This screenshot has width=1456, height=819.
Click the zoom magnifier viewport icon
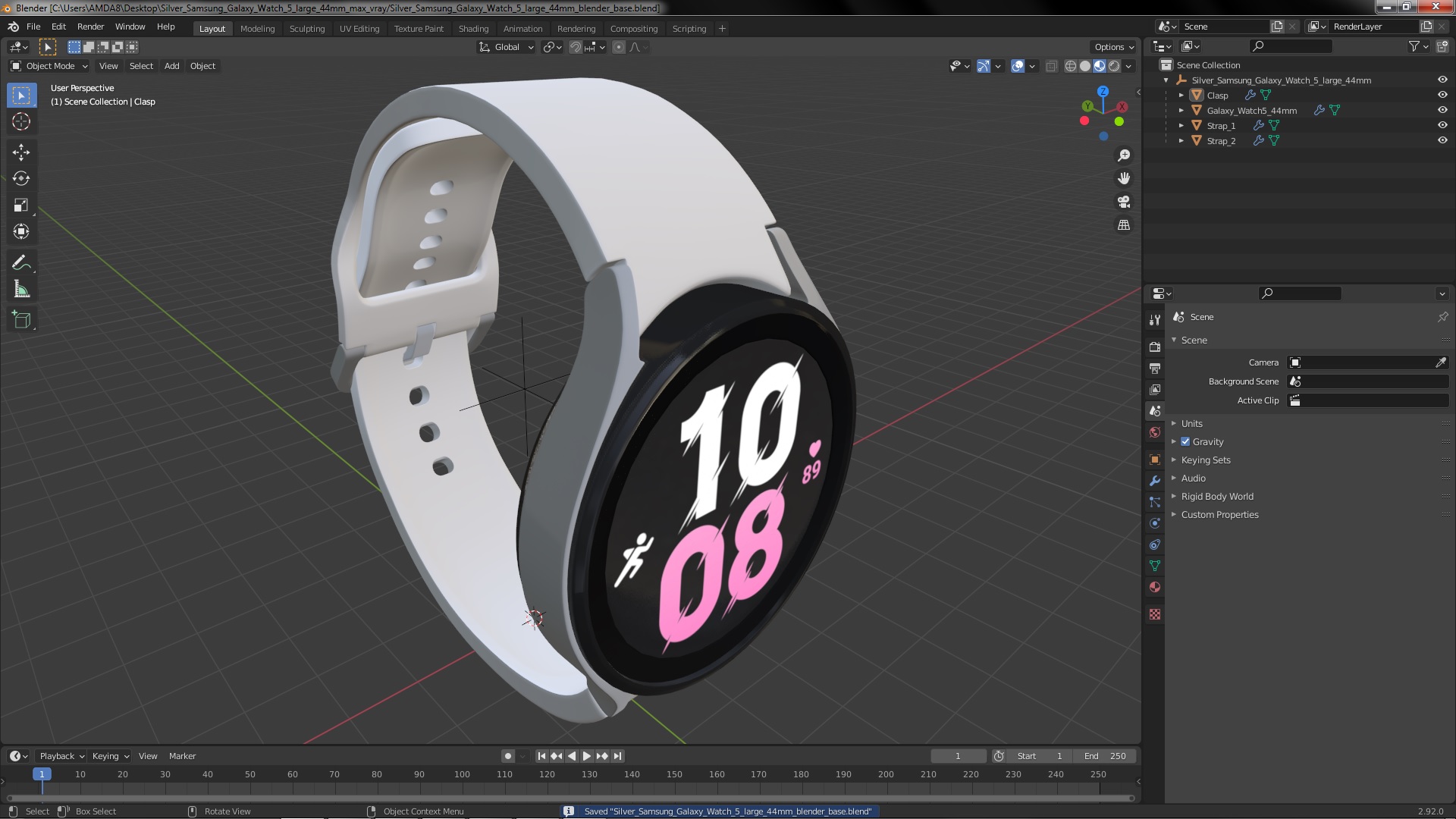1124,155
